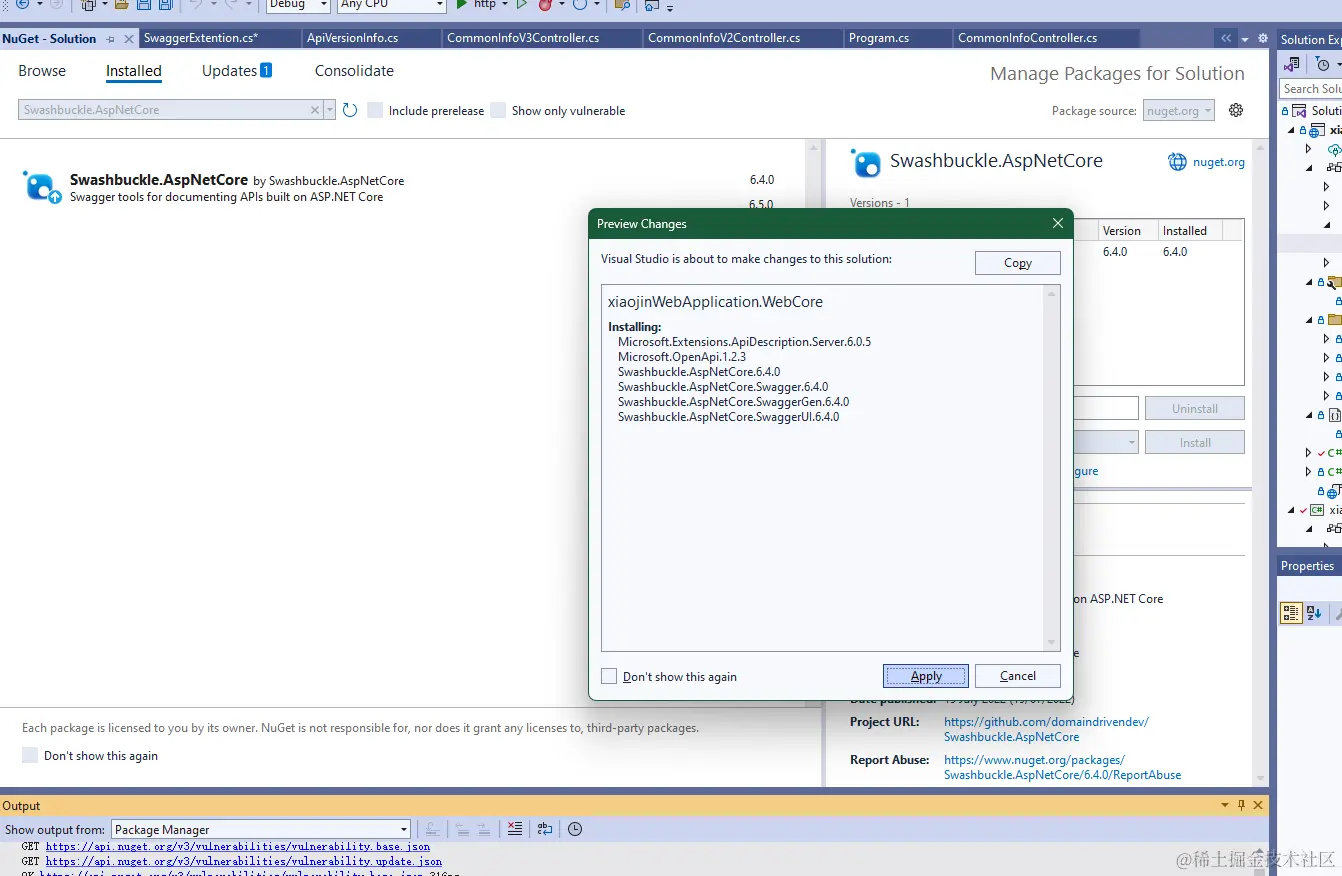Clear the Swashbuckle.AspNetCore search box text
The image size is (1342, 876).
pyautogui.click(x=315, y=110)
